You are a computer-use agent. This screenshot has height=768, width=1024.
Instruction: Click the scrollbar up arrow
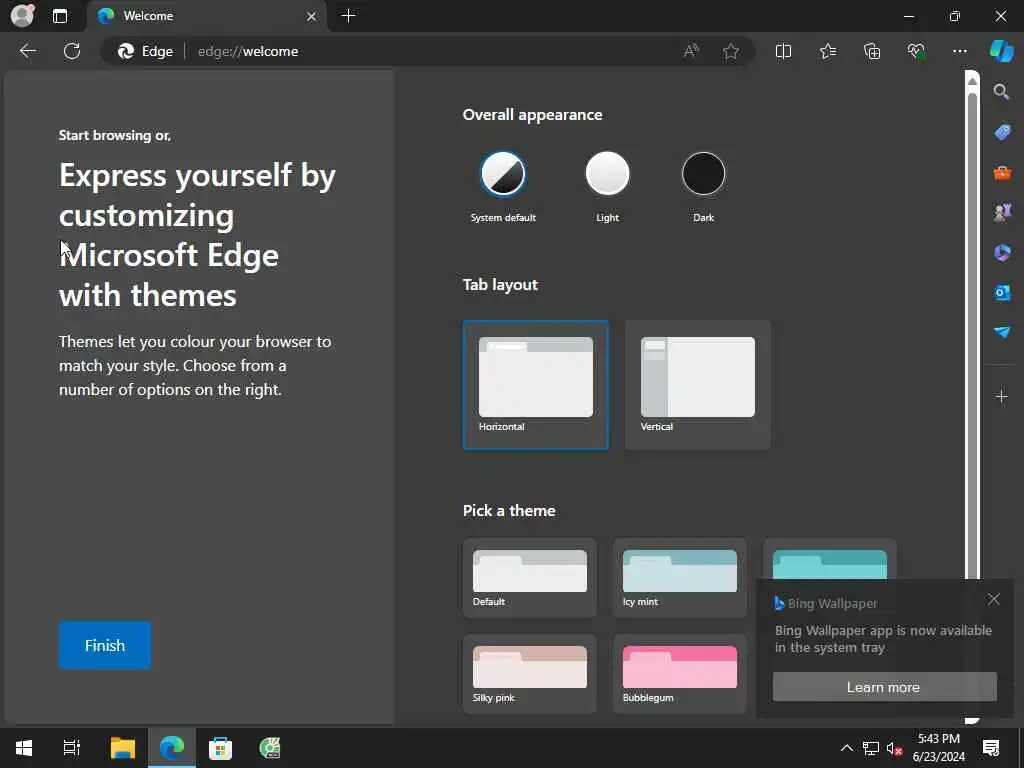tap(972, 81)
